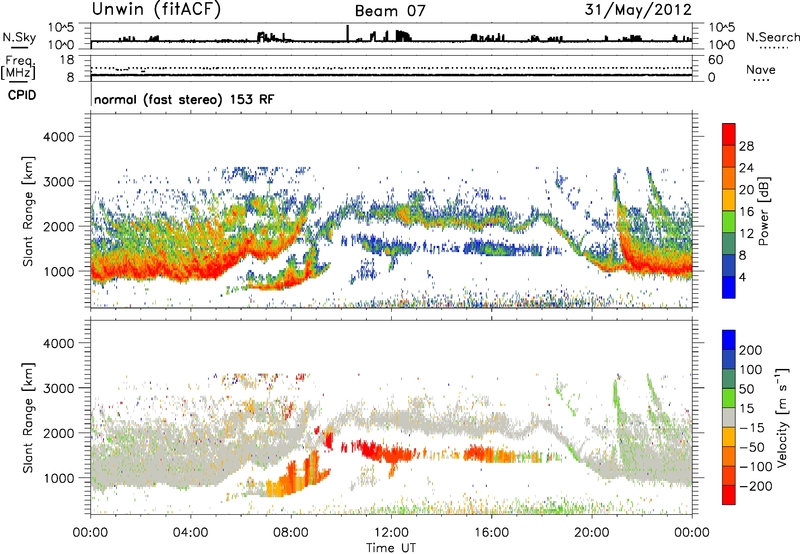
Task: Click the '60' Nave axis tick
Action: click(716, 60)
